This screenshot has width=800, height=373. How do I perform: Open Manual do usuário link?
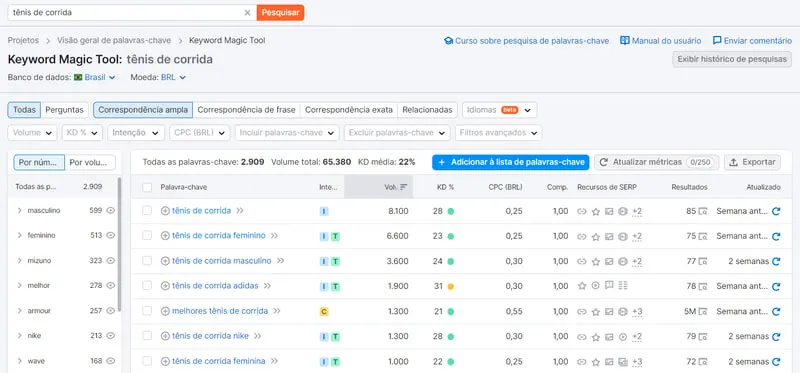[x=661, y=40]
